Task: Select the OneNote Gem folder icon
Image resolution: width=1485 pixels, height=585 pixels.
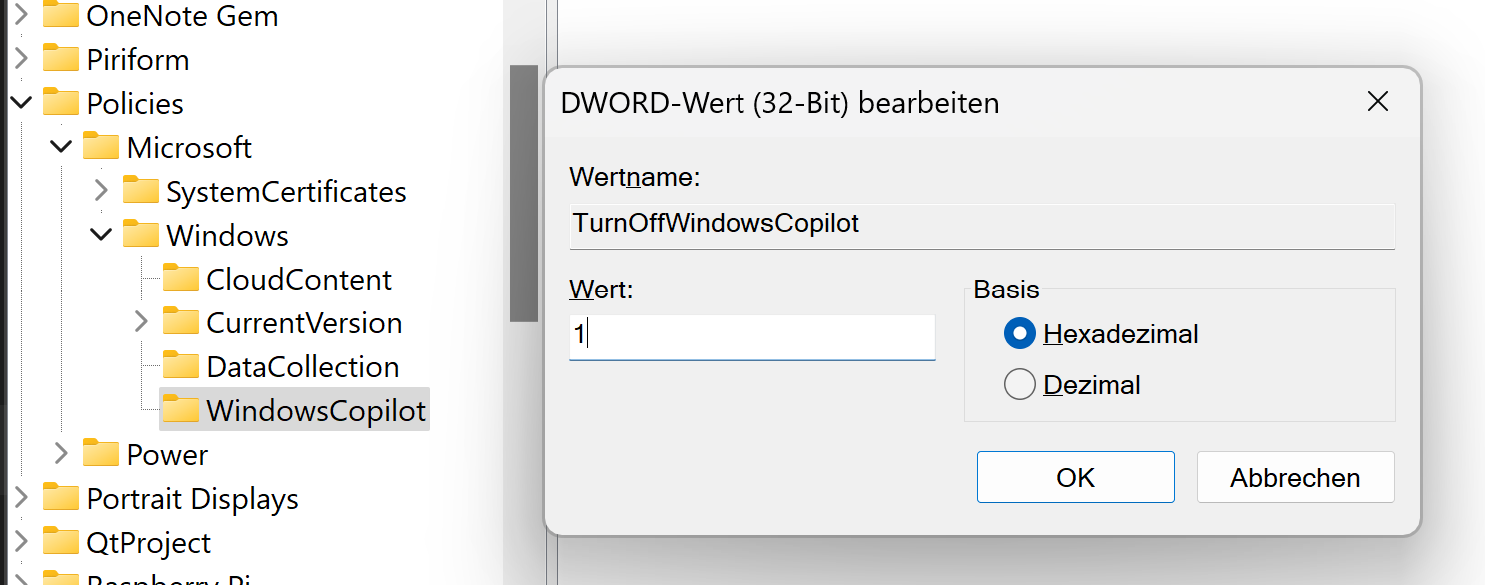Action: [60, 15]
